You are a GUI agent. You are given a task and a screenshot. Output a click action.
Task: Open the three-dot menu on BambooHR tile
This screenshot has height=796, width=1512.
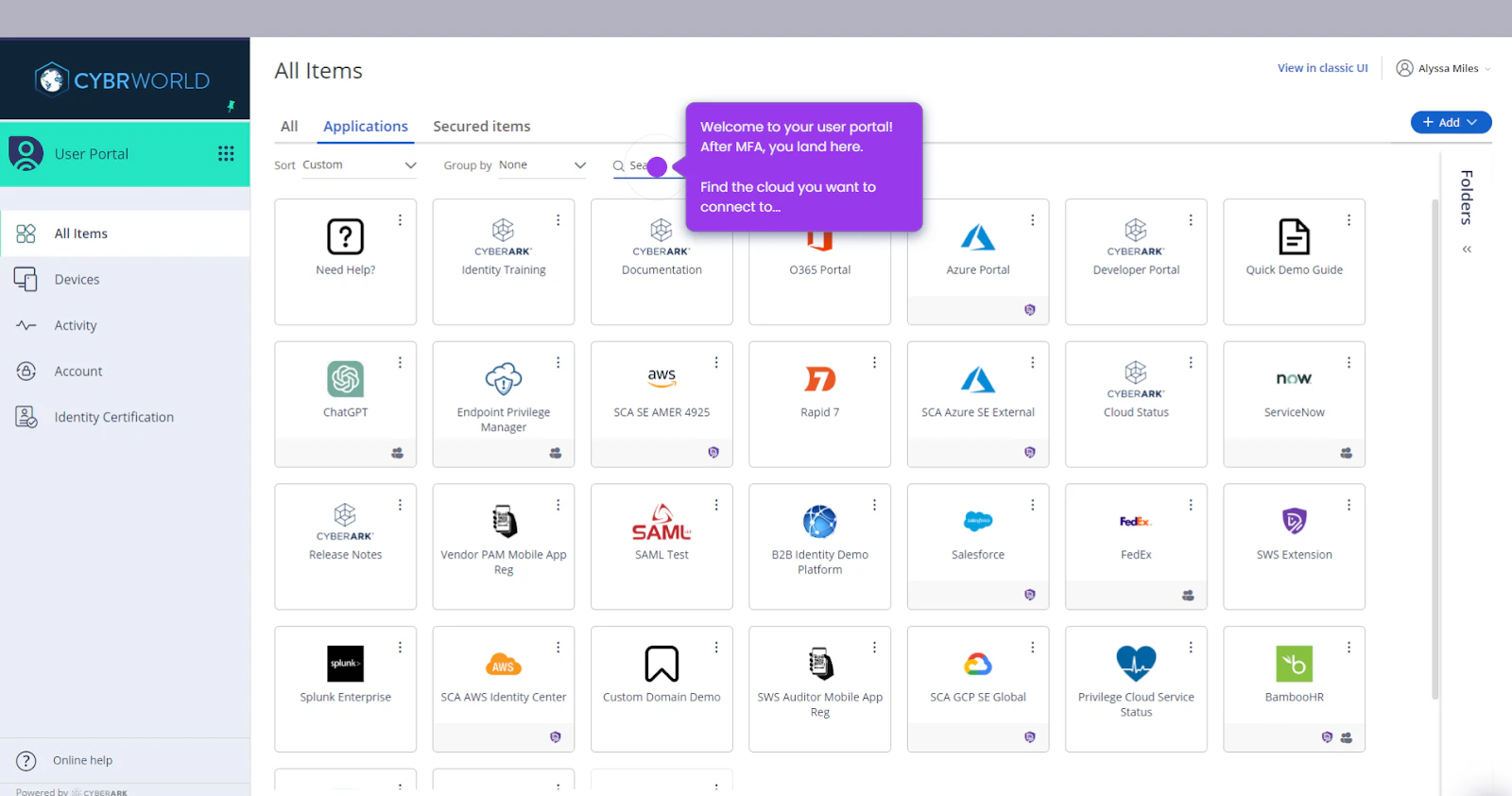pos(1349,648)
